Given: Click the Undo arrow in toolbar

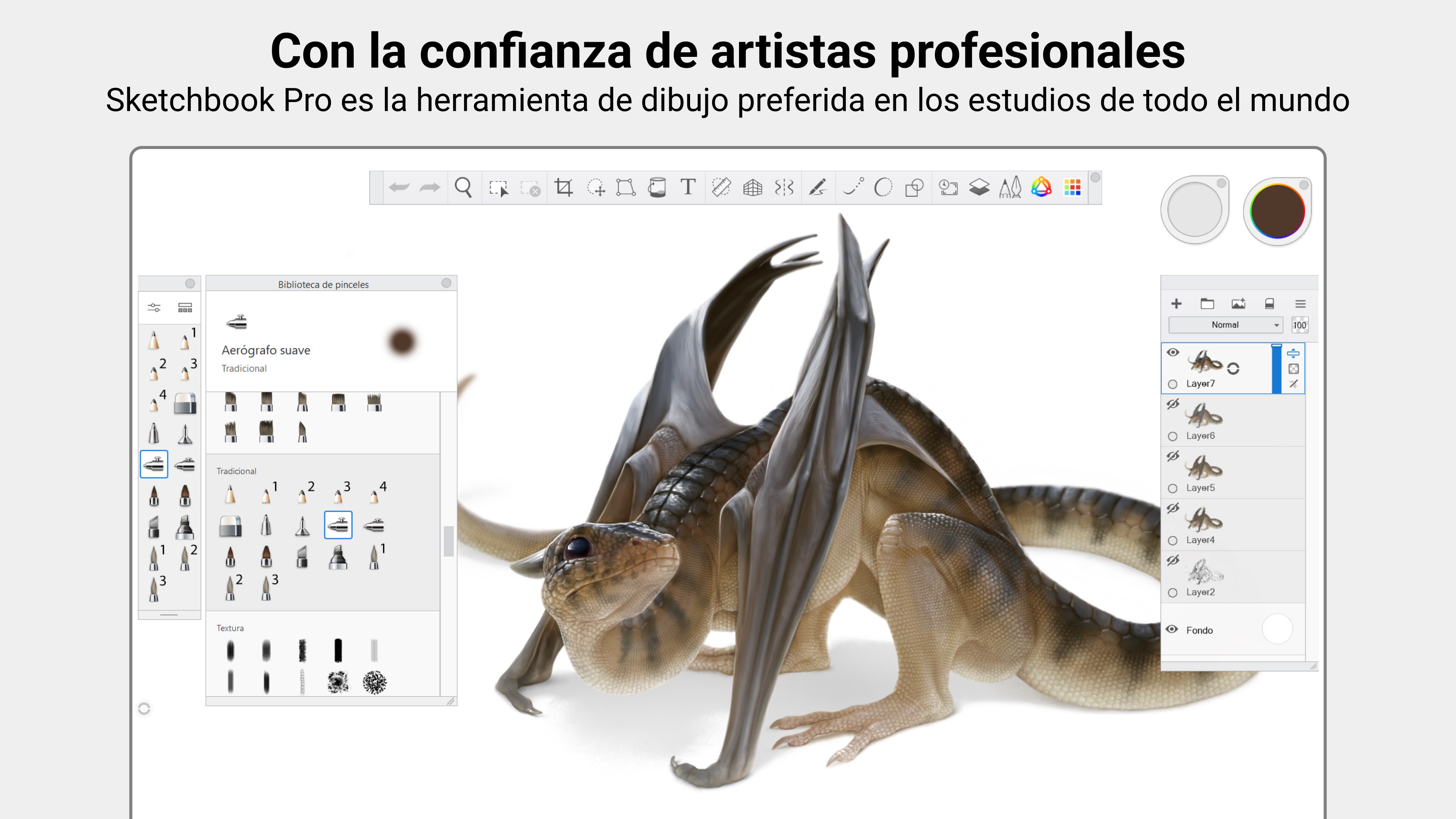Looking at the screenshot, I should click(399, 188).
